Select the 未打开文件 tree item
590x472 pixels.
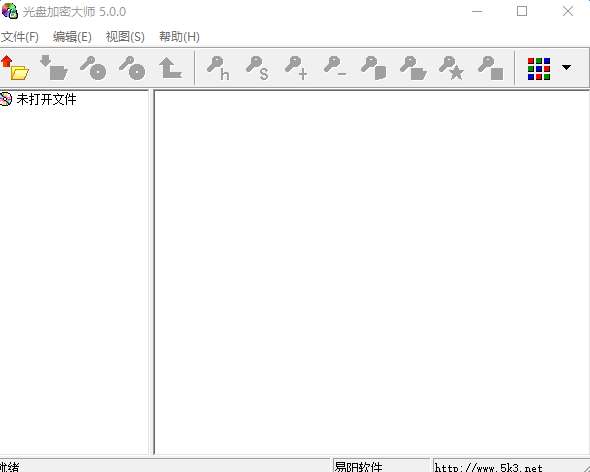point(46,99)
